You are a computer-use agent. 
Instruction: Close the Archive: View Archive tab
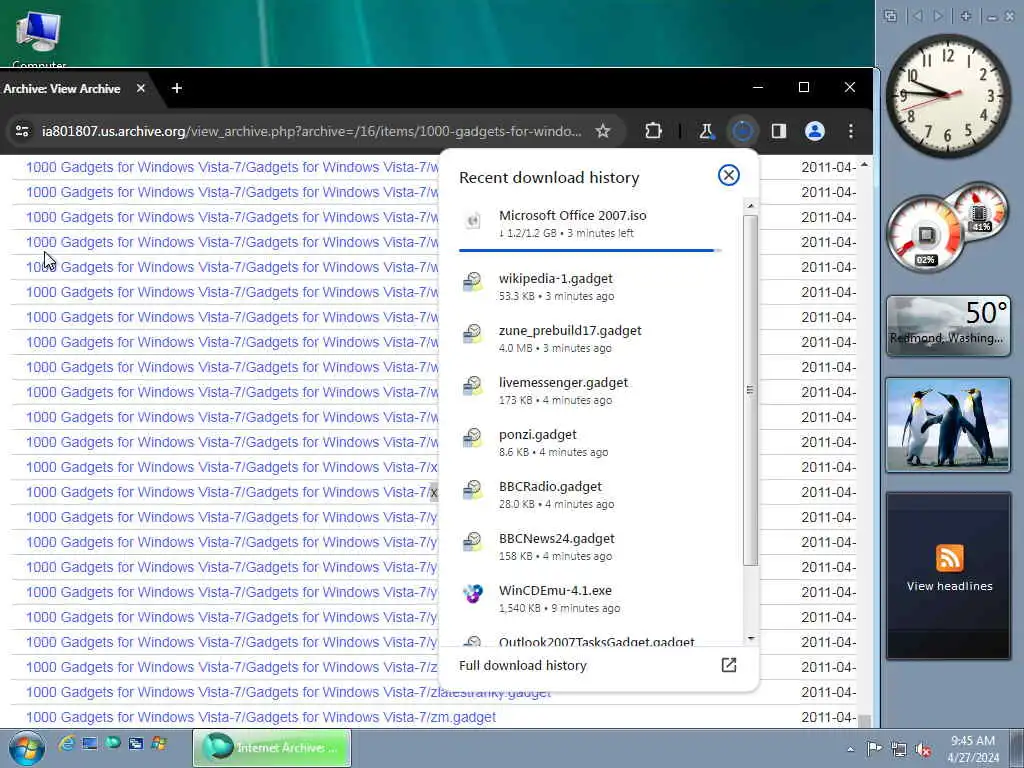140,88
